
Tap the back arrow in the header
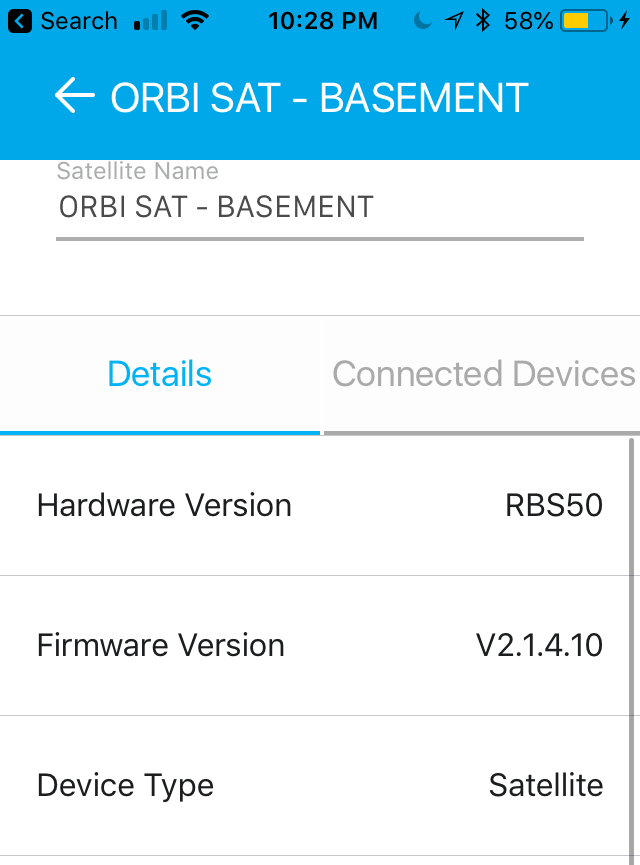point(74,97)
